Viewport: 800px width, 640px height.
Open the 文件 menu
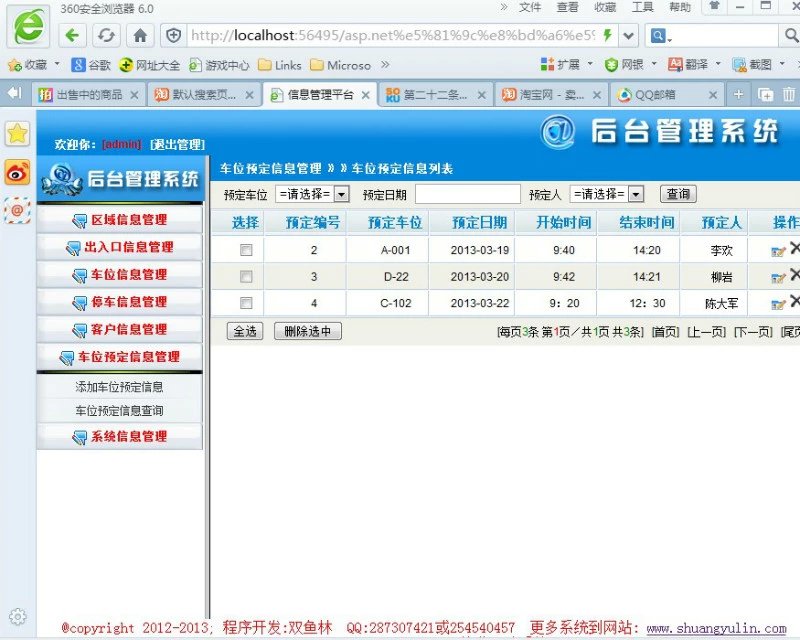(530, 7)
